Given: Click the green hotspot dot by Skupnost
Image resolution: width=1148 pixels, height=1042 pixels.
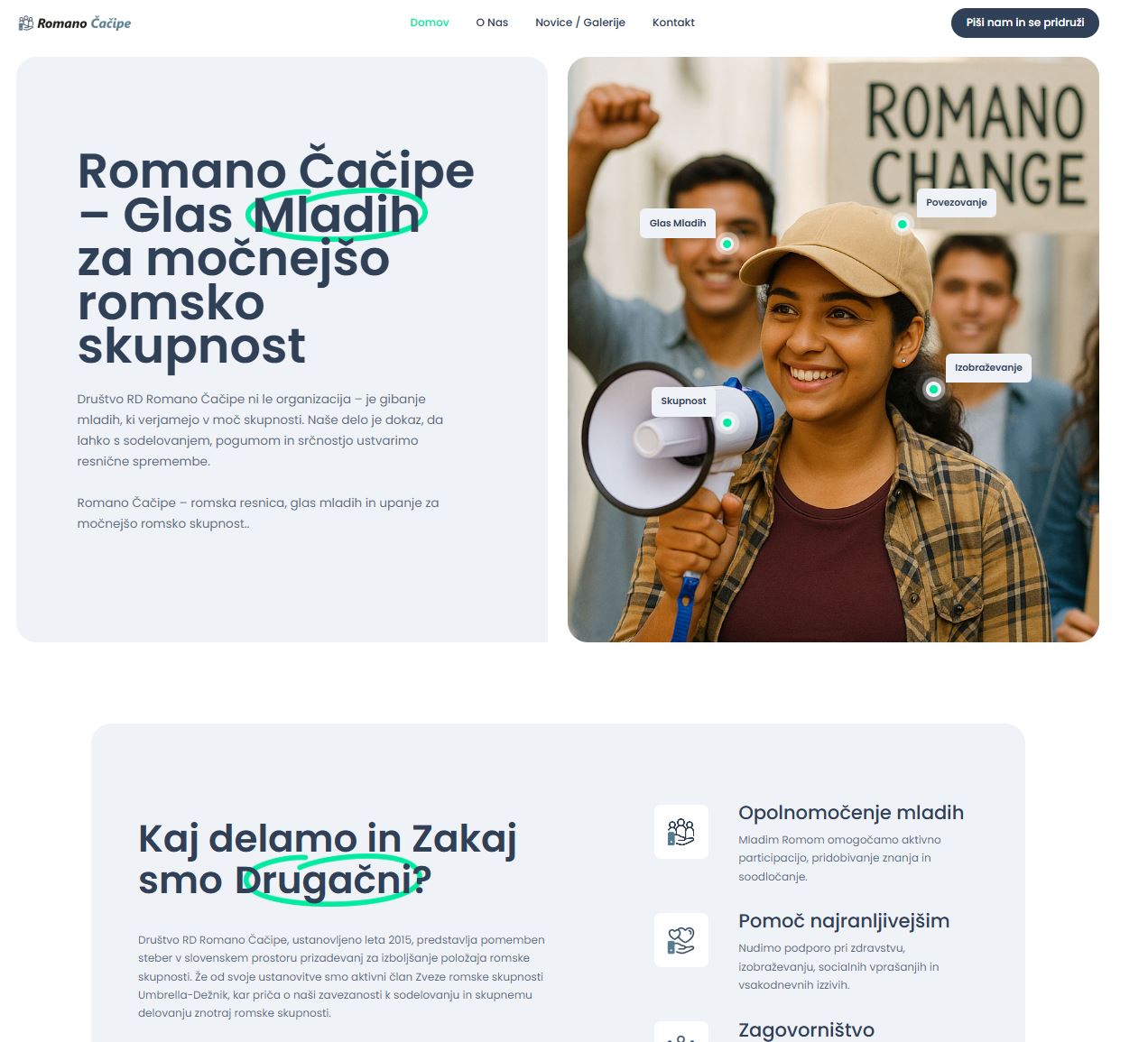Looking at the screenshot, I should 727,422.
